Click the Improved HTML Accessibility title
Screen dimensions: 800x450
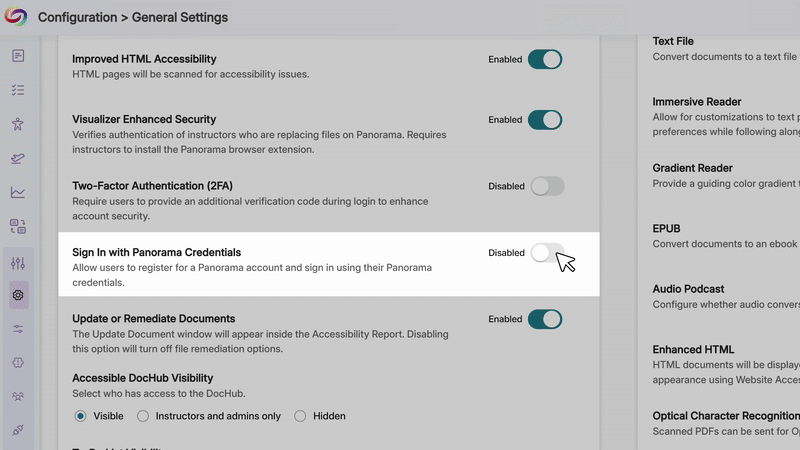[x=144, y=59]
